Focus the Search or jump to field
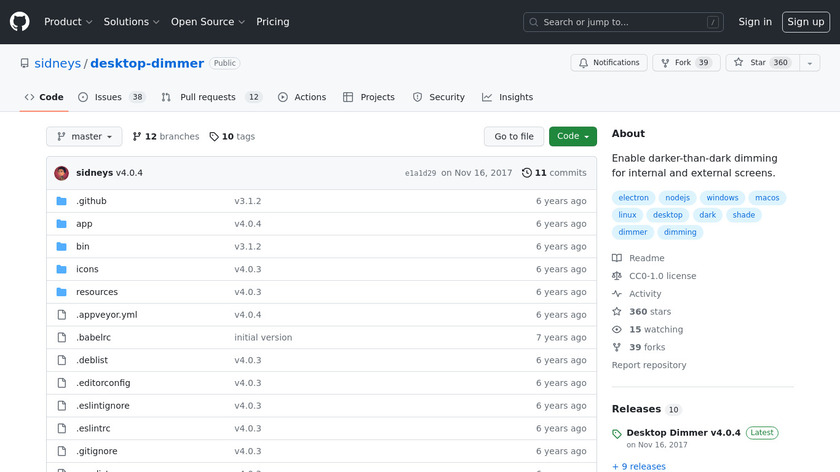 point(623,22)
